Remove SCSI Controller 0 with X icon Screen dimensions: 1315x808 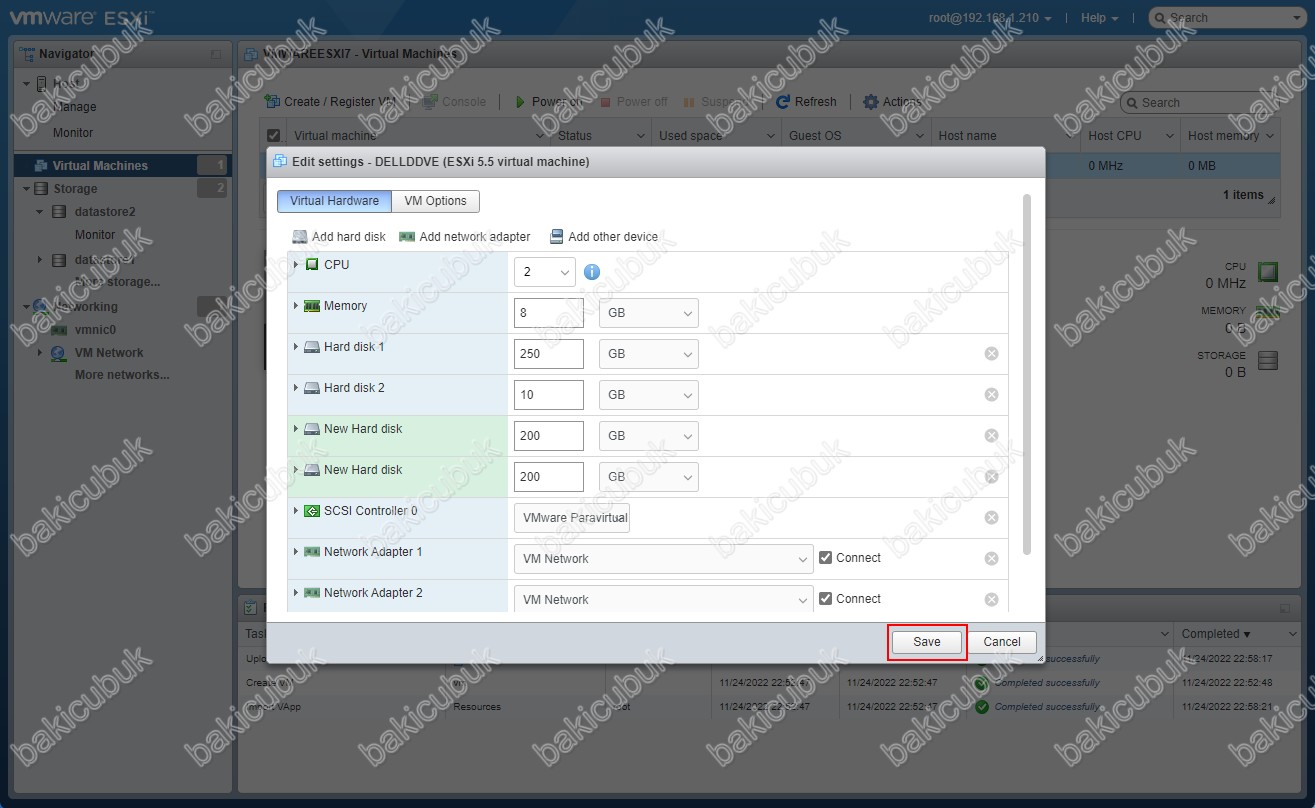click(991, 518)
